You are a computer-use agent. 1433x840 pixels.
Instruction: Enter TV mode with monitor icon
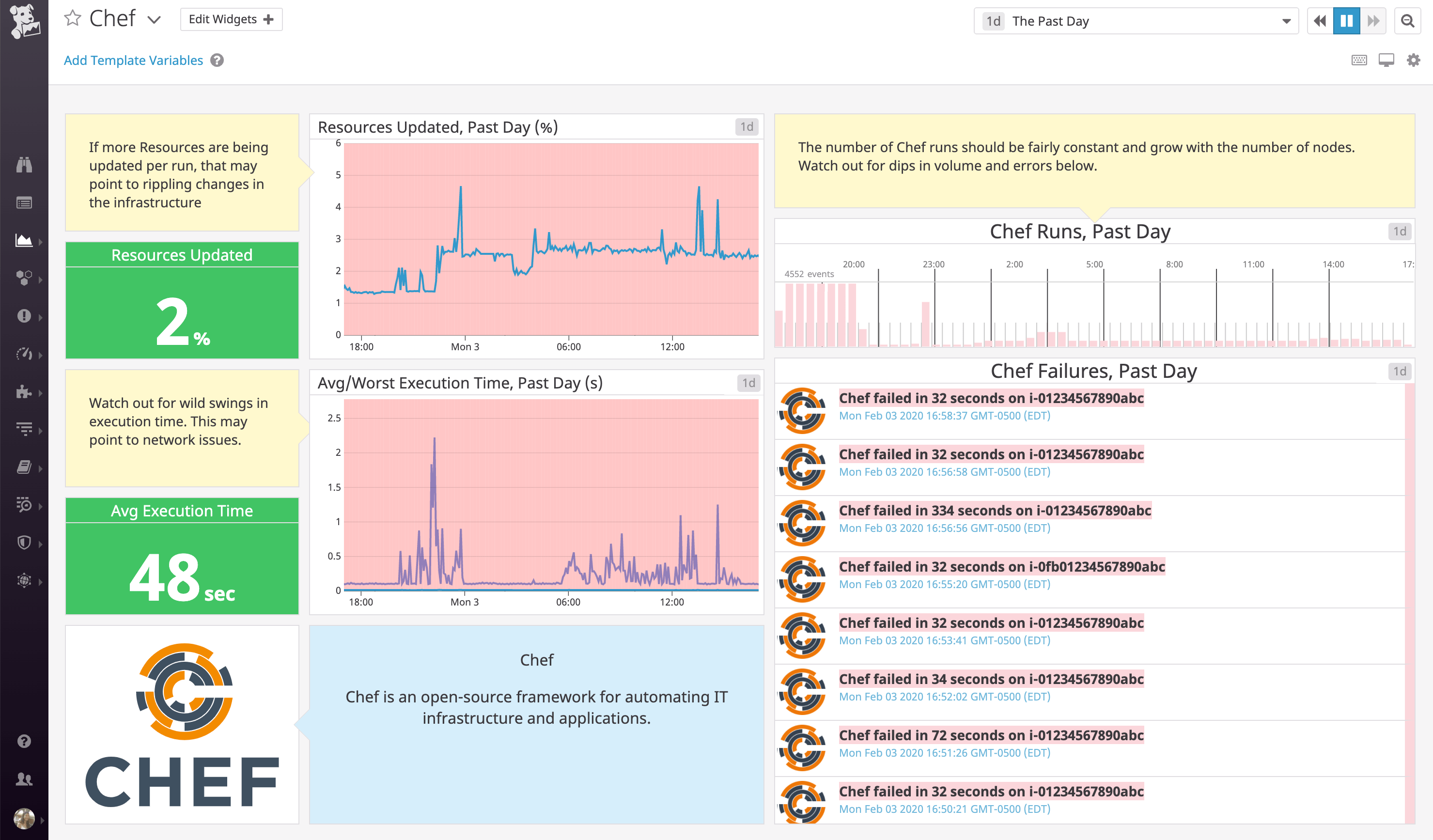pyautogui.click(x=1386, y=60)
